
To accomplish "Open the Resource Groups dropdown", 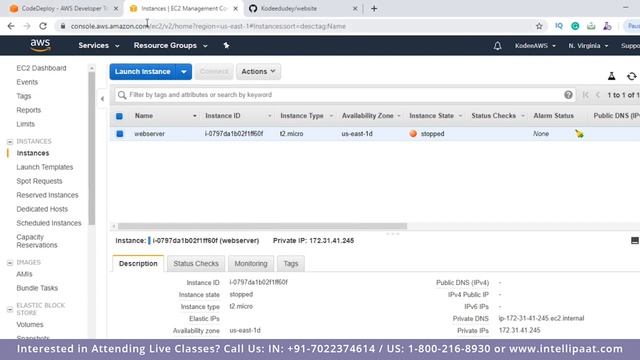I will pyautogui.click(x=171, y=45).
